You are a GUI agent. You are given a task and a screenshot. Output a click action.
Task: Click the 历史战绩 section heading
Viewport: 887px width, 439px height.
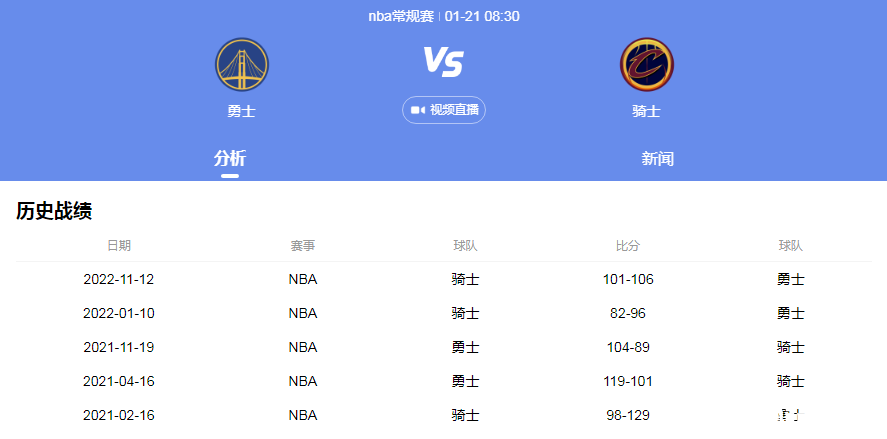(x=54, y=211)
